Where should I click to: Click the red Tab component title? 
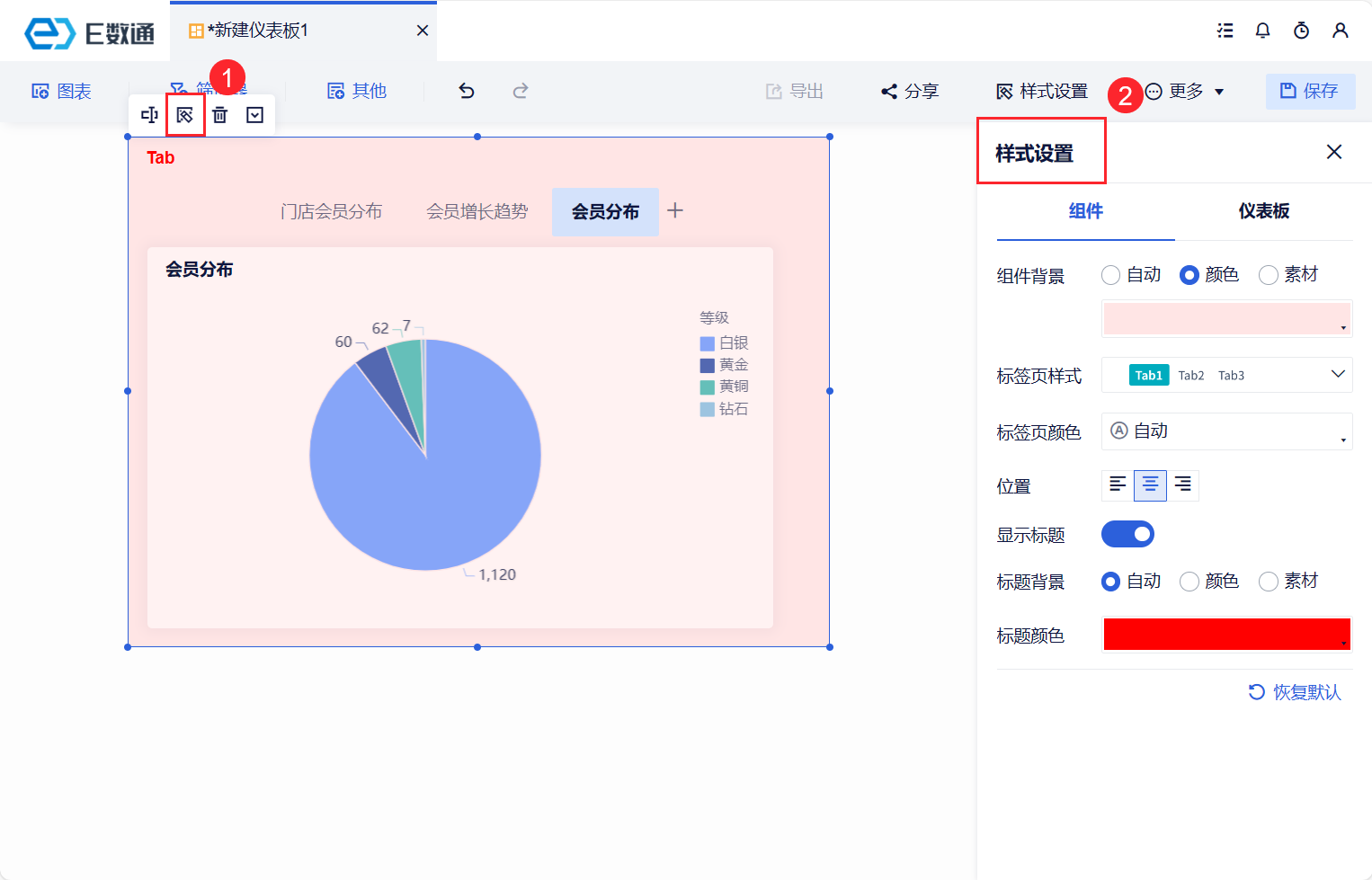(161, 157)
